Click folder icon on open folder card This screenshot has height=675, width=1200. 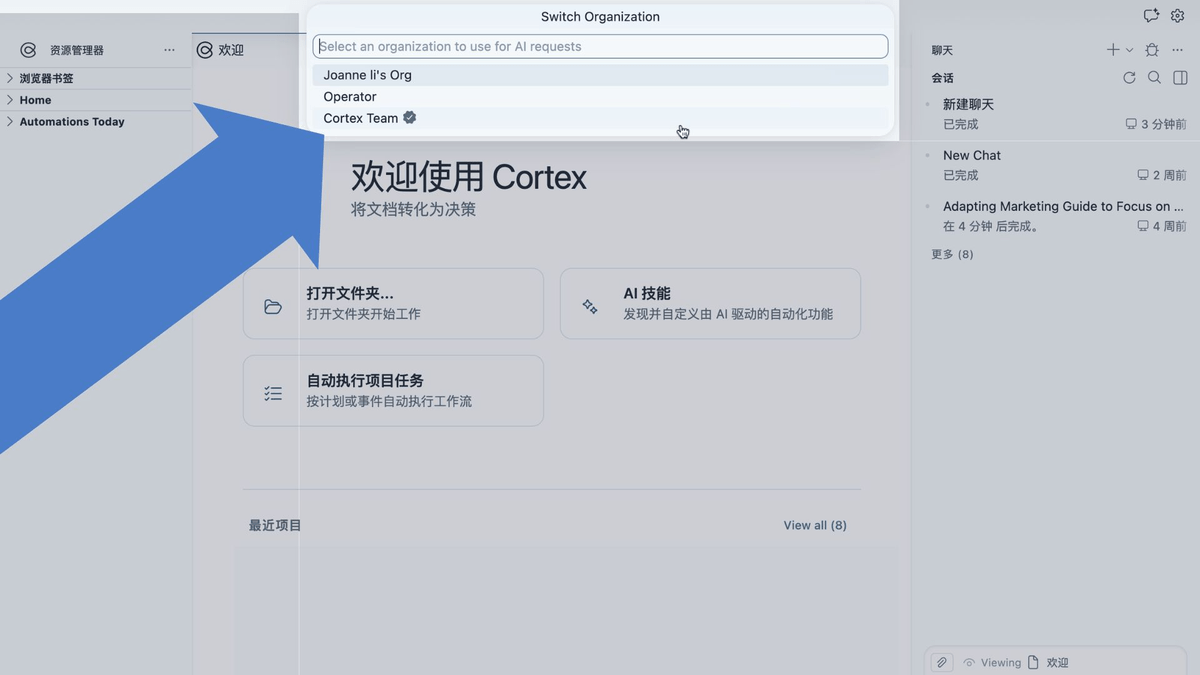pyautogui.click(x=273, y=307)
